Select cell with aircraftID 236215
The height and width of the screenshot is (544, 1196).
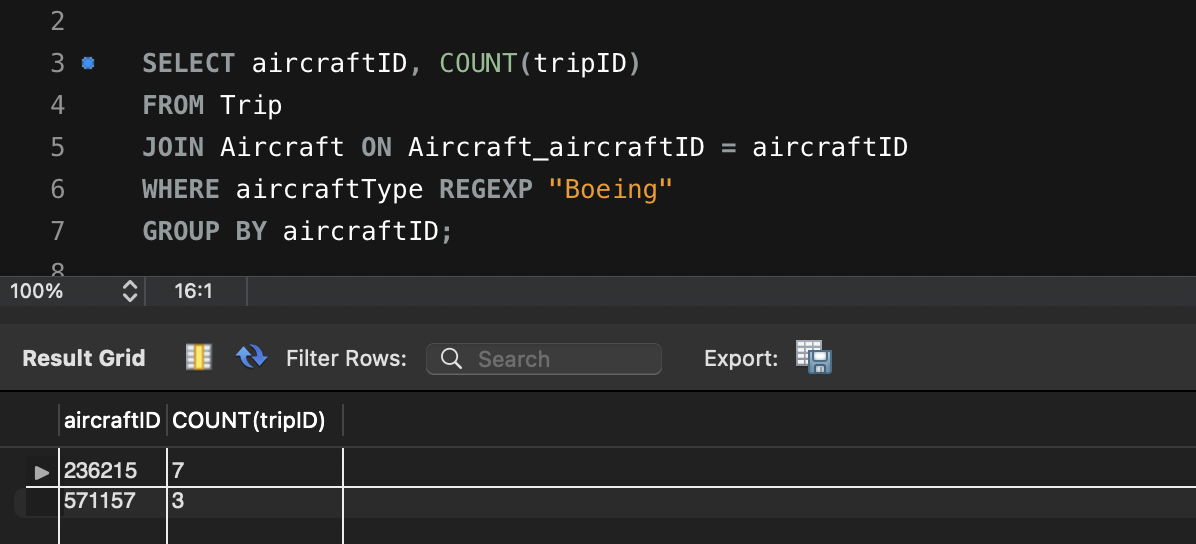pos(112,471)
